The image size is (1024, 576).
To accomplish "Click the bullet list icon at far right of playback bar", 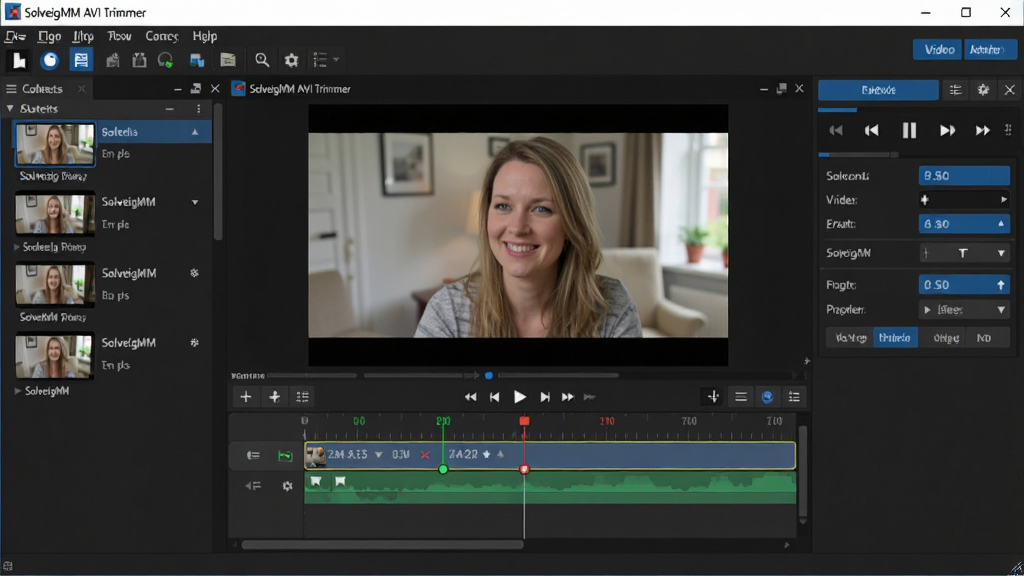I will pos(794,397).
